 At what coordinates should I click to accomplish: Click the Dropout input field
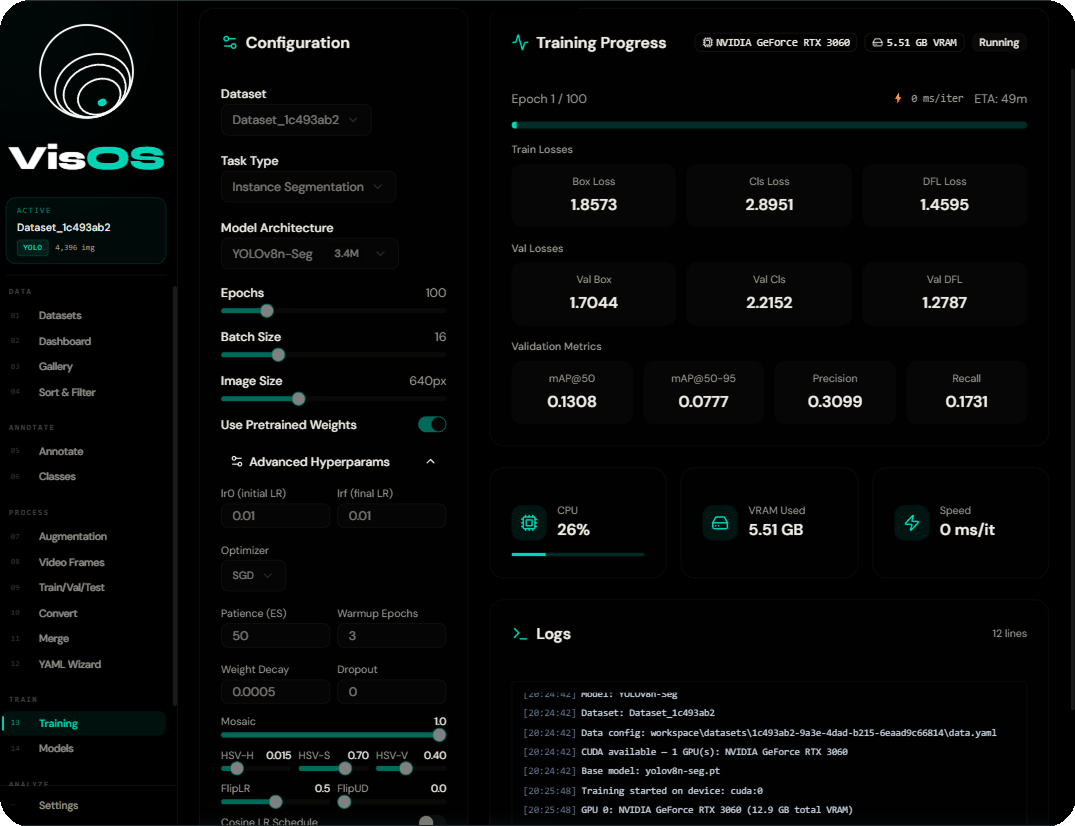coord(391,692)
